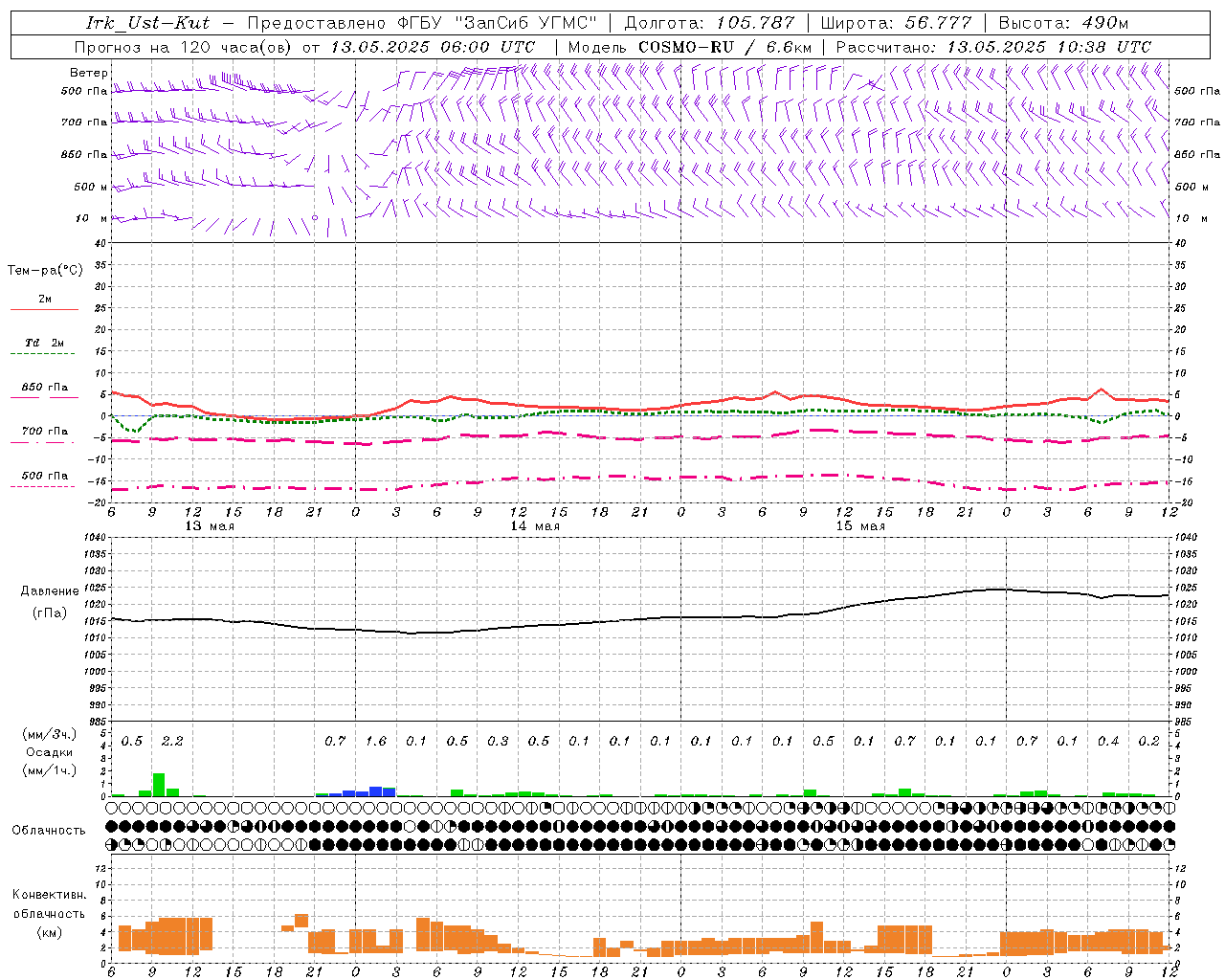Click the '15 мая' date label

[x=860, y=526]
